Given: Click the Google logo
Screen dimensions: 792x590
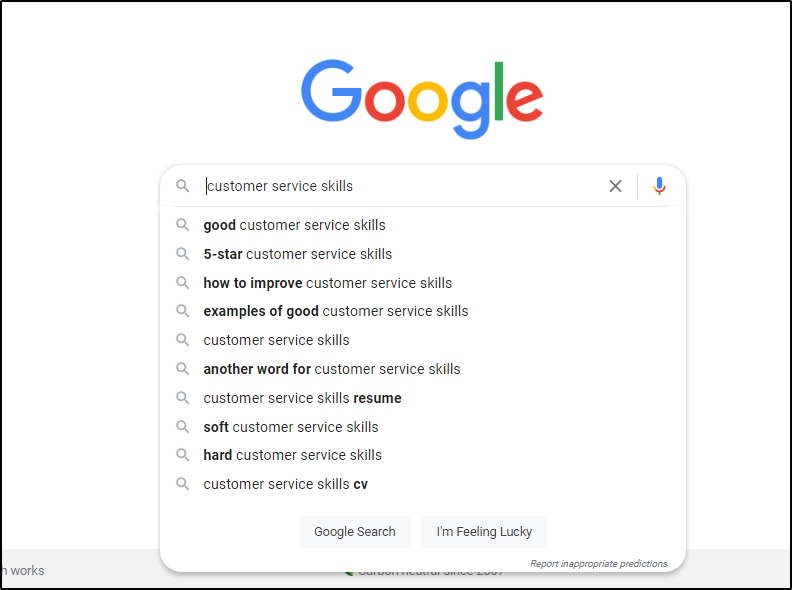Looking at the screenshot, I should [422, 97].
